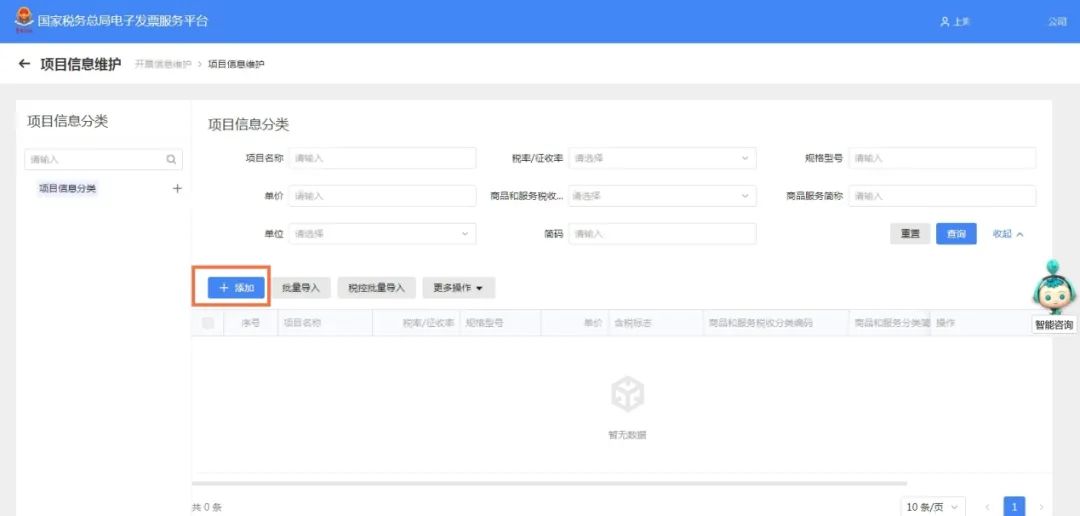
Task: Toggle the select-all checkbox in the table header
Action: point(208,323)
